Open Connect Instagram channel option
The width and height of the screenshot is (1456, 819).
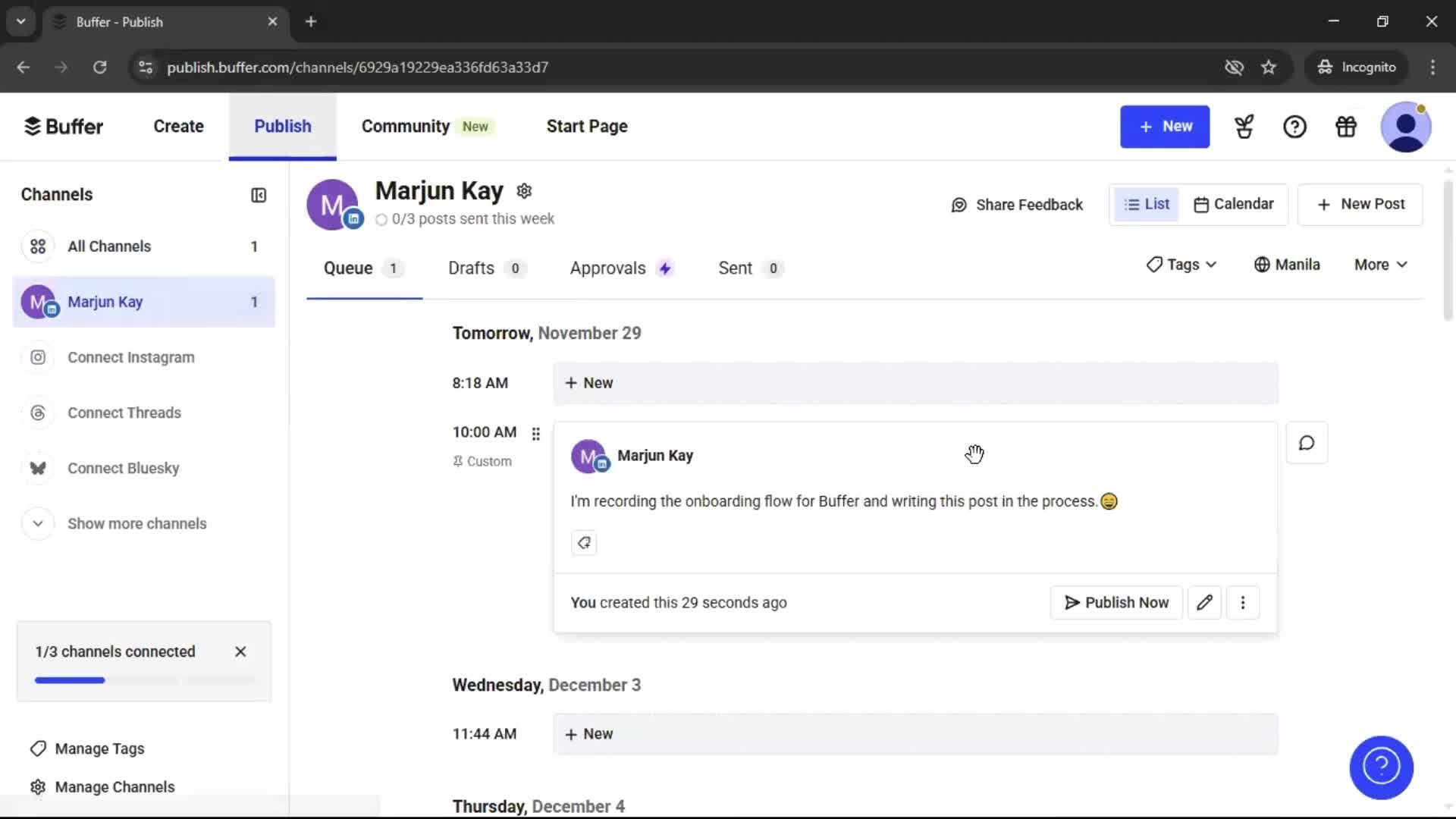point(130,356)
